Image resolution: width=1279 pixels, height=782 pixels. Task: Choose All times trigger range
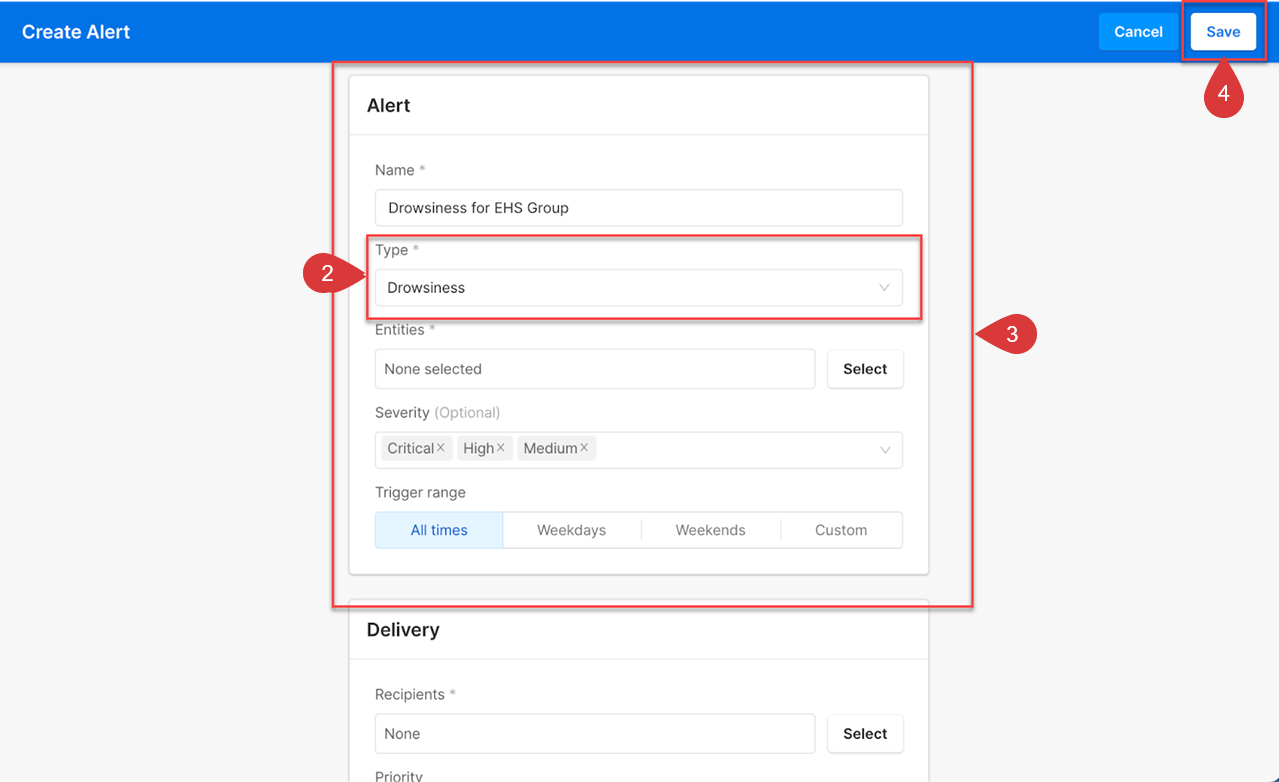click(439, 530)
